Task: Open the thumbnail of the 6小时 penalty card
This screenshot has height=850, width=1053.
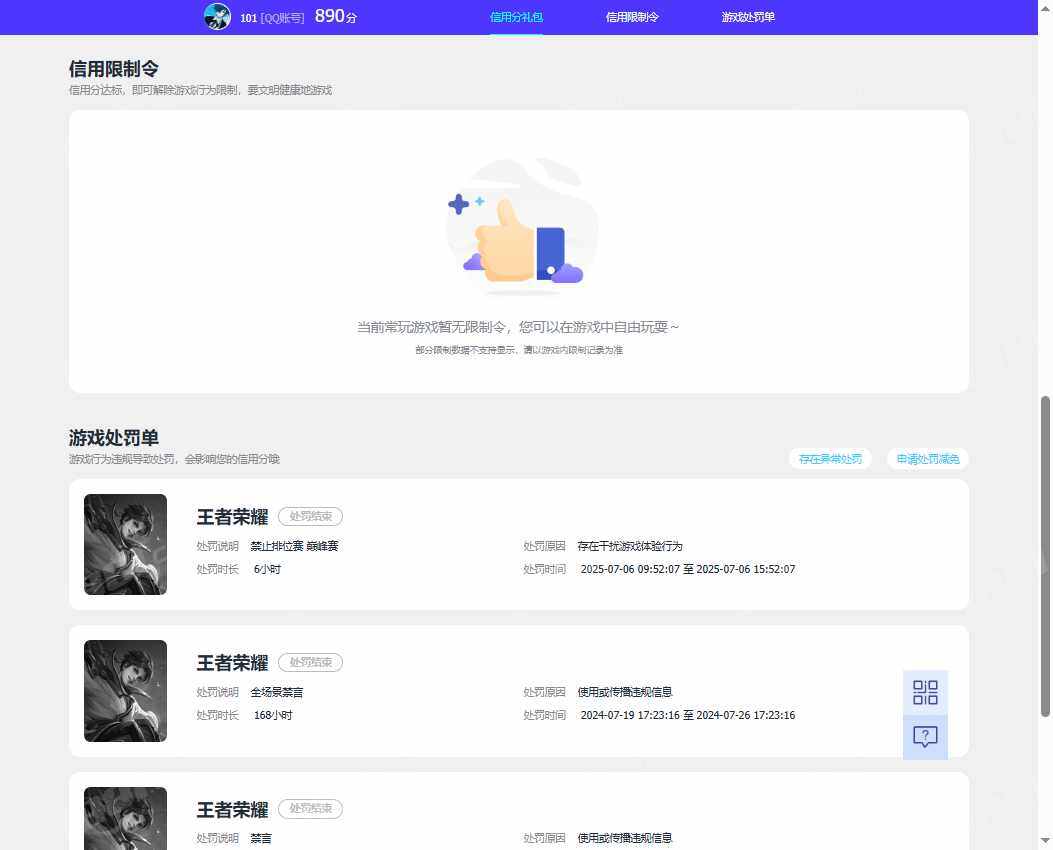Action: (126, 545)
